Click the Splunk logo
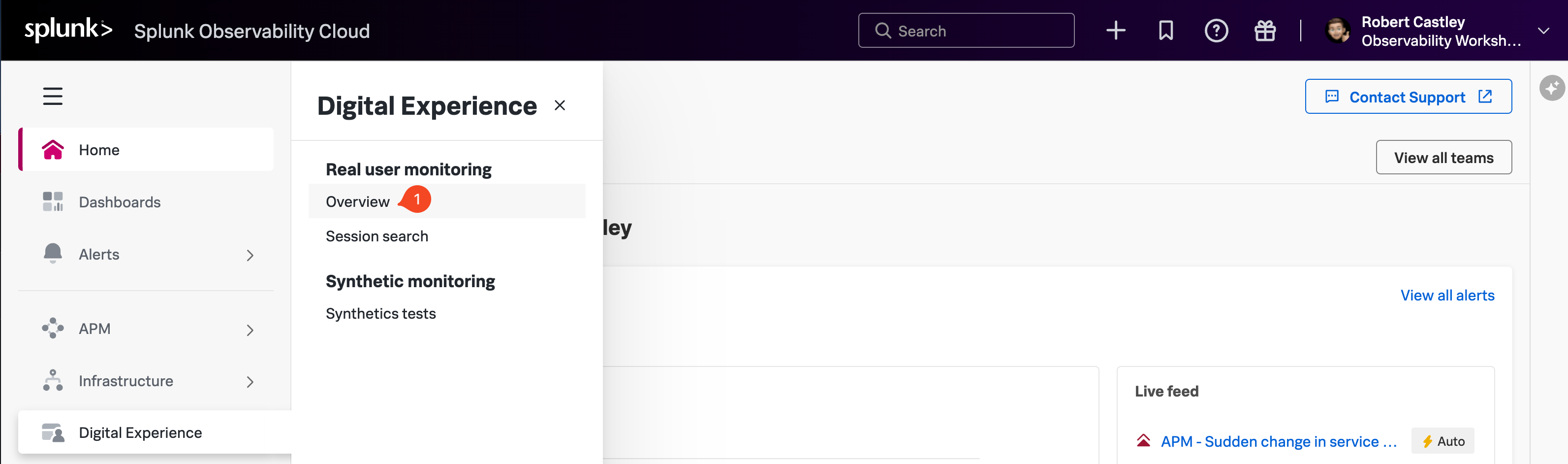The height and width of the screenshot is (464, 1568). [x=68, y=30]
